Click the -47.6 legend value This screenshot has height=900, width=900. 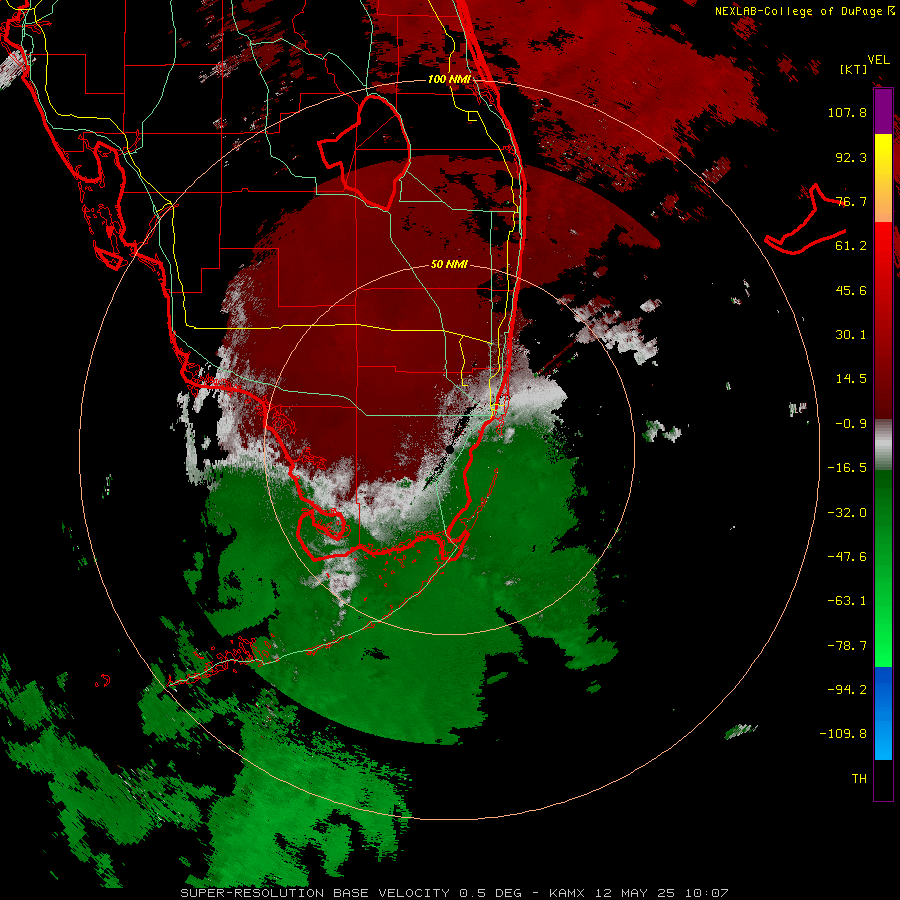pyautogui.click(x=847, y=557)
